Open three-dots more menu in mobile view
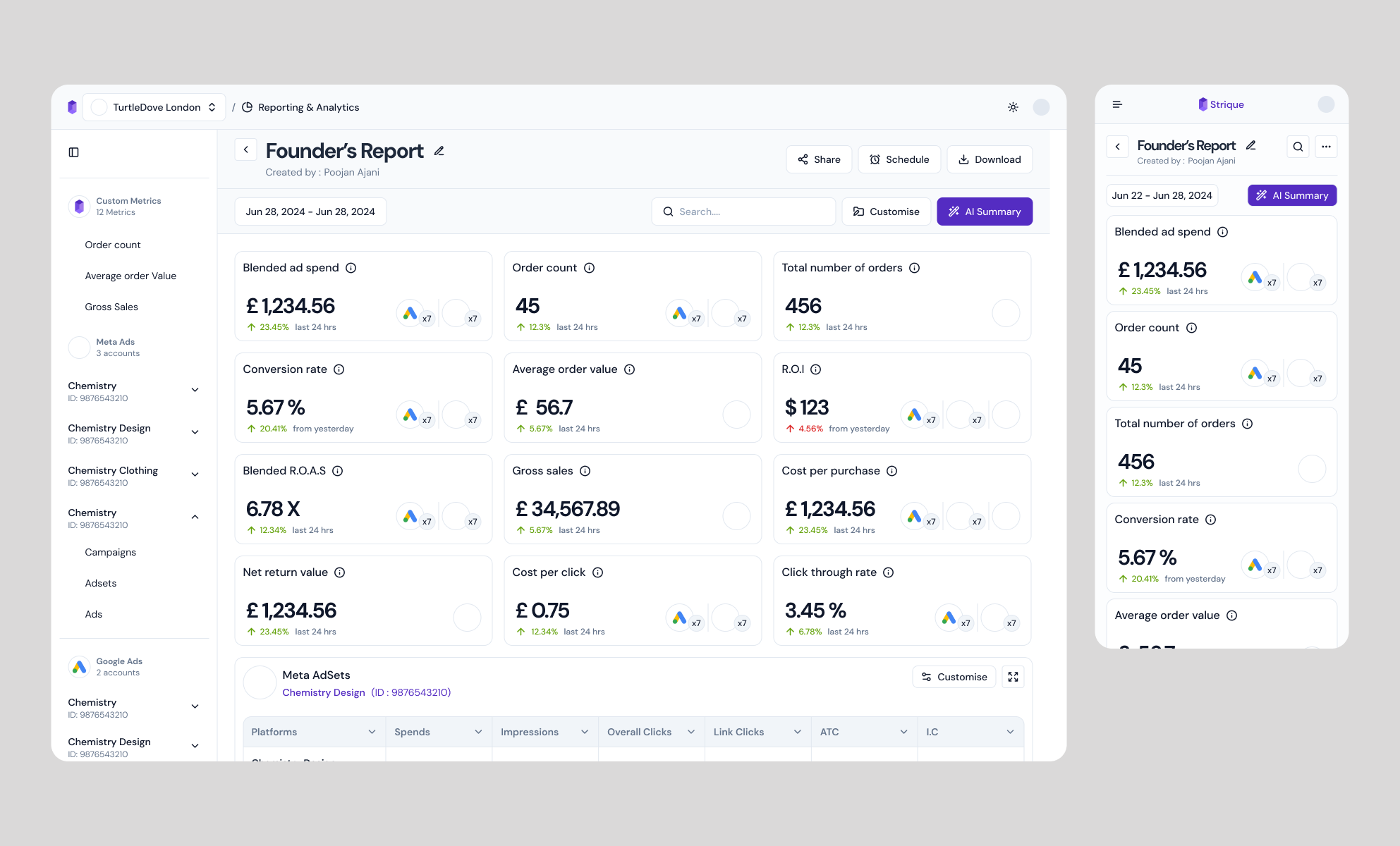The width and height of the screenshot is (1400, 846). (x=1327, y=147)
